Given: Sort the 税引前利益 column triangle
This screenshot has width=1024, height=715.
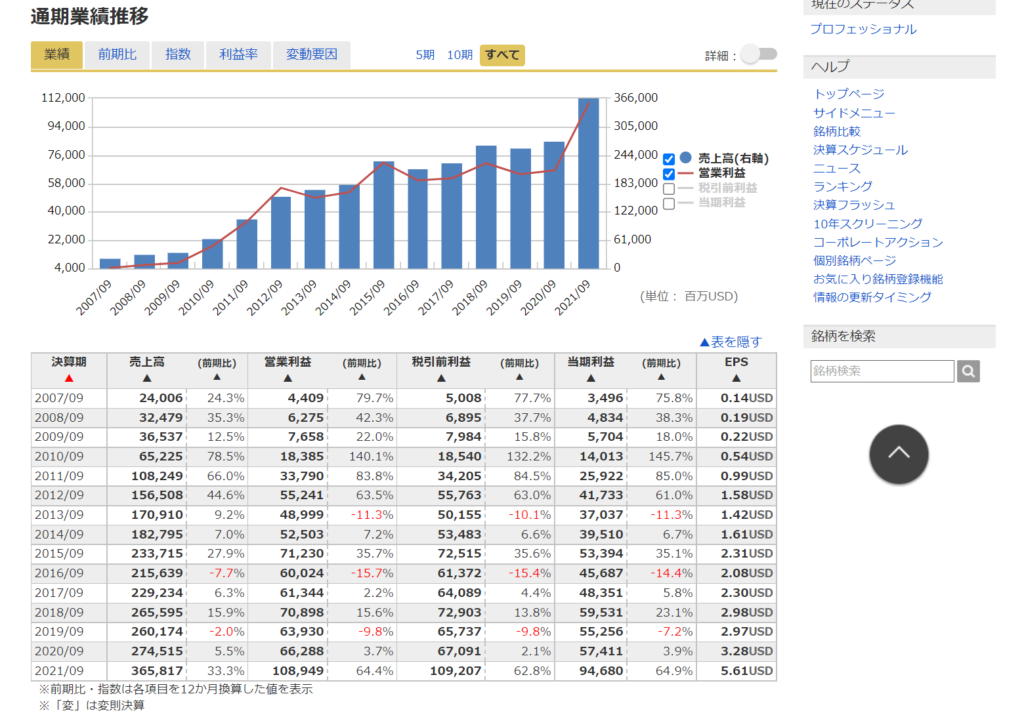Looking at the screenshot, I should (440, 378).
